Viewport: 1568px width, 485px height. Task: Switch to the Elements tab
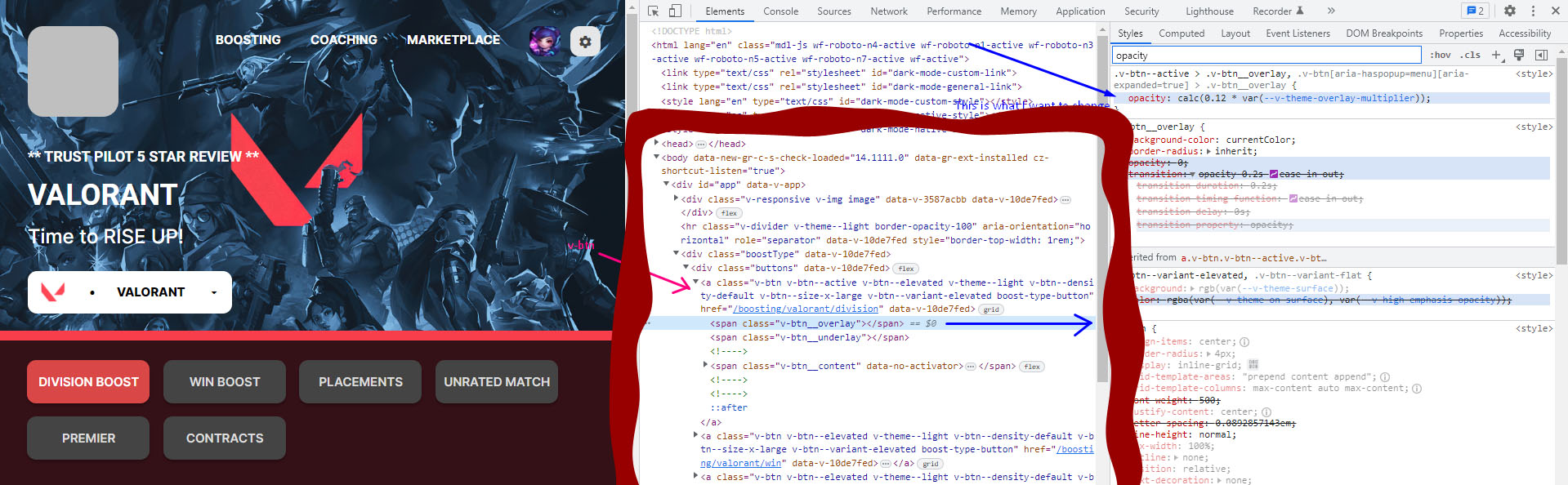point(725,11)
